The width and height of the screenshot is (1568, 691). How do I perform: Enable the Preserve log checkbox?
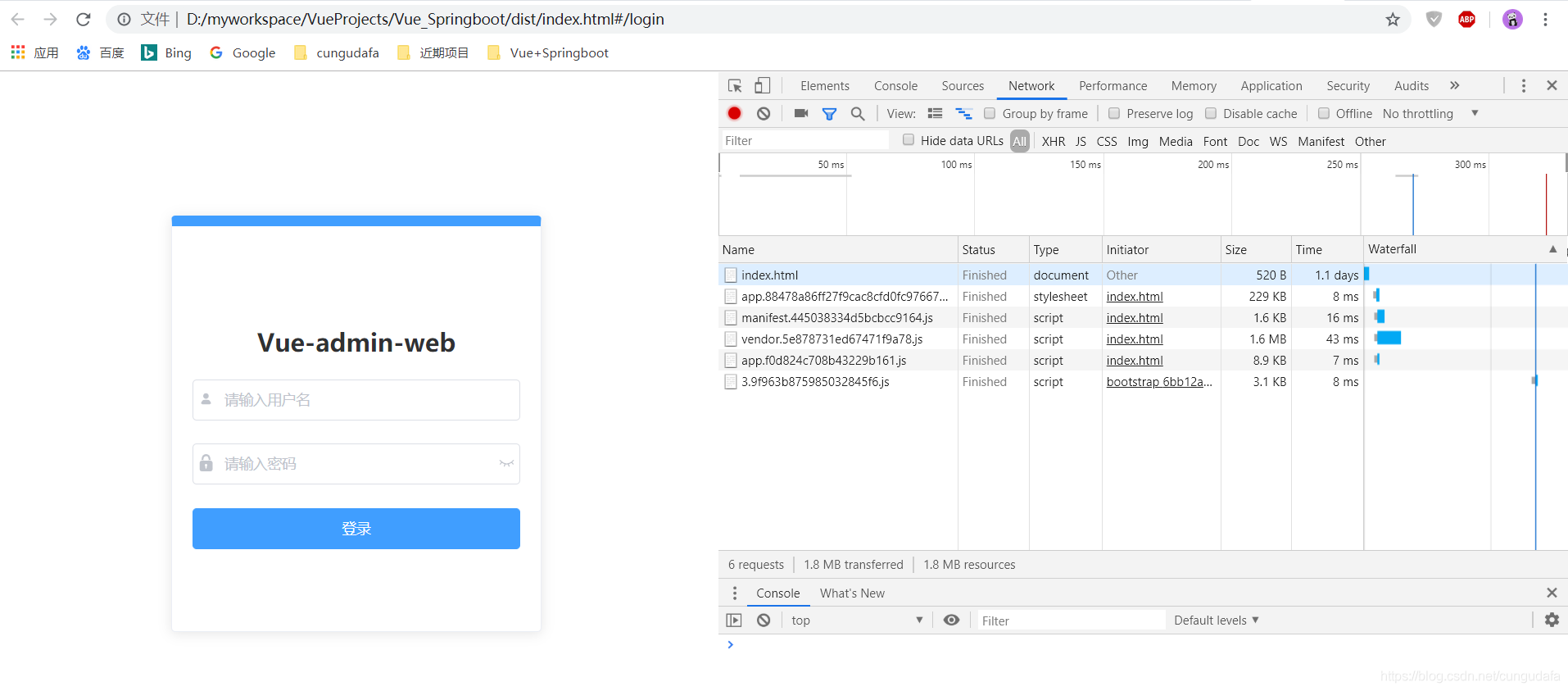(1114, 113)
